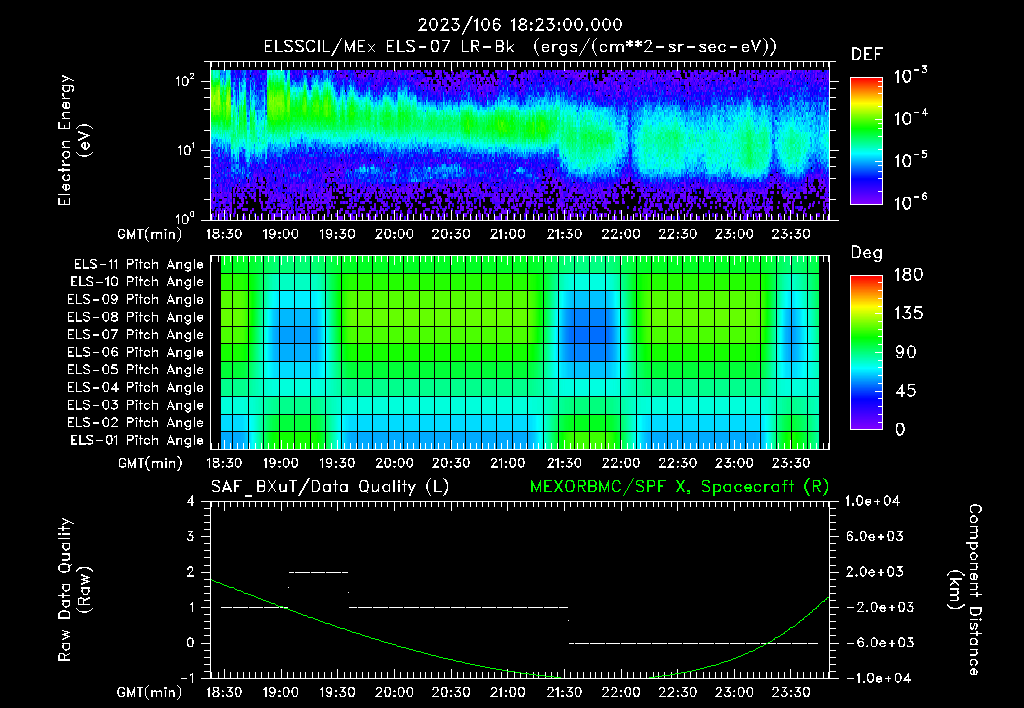The height and width of the screenshot is (708, 1024).
Task: Select the ELS-06 Pitch Angle row label
Action: click(x=136, y=352)
